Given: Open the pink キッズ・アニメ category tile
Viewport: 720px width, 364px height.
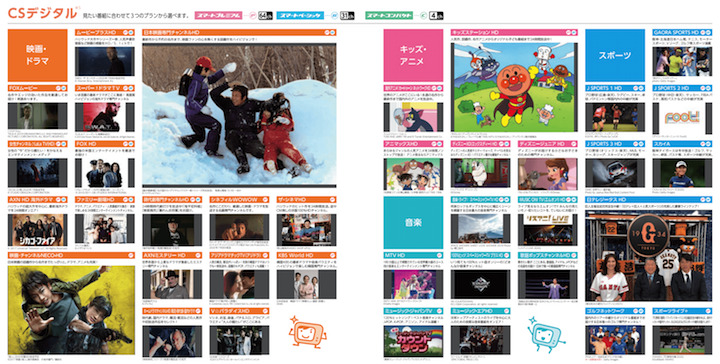Looking at the screenshot, I should tap(413, 56).
